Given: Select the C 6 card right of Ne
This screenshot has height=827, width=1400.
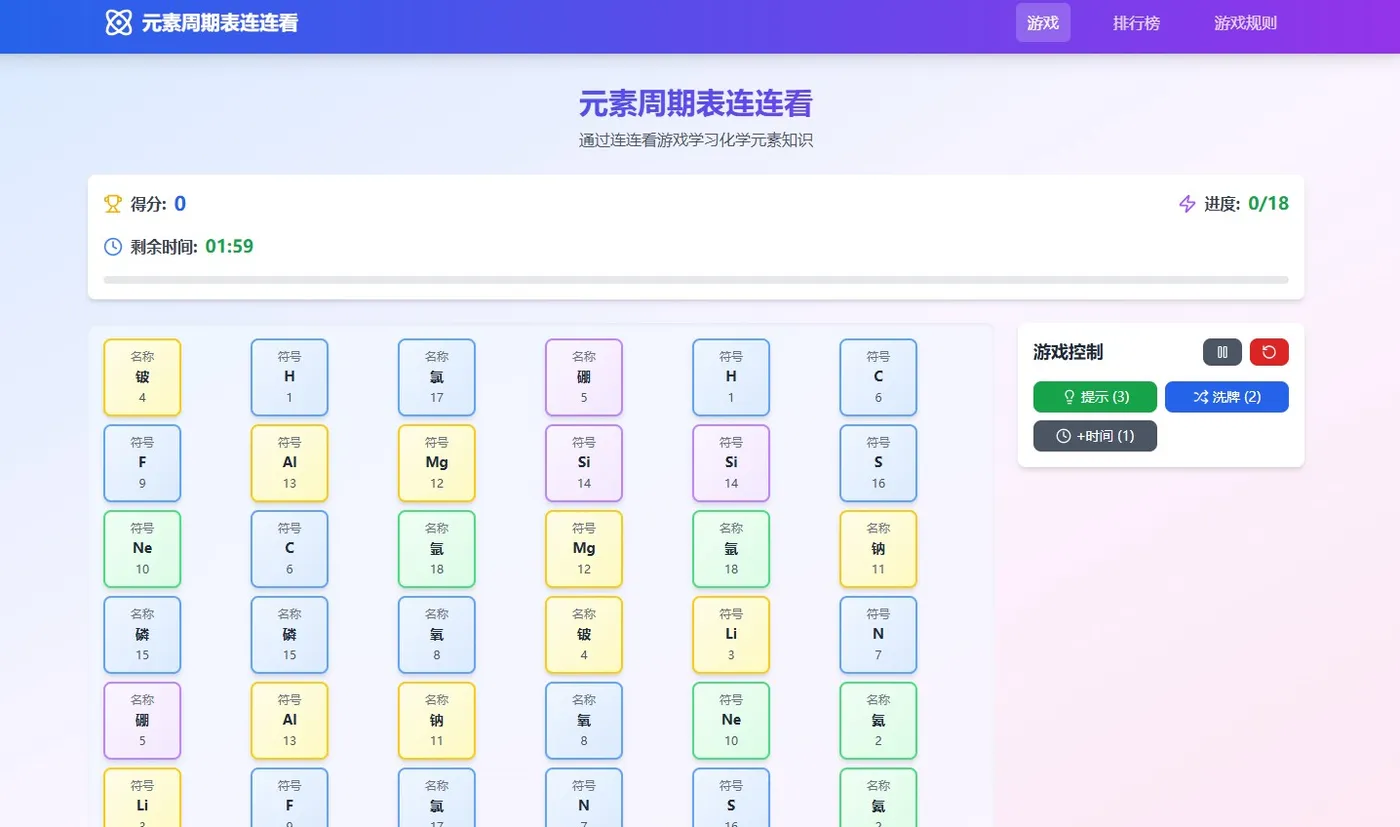Looking at the screenshot, I should pyautogui.click(x=290, y=549).
